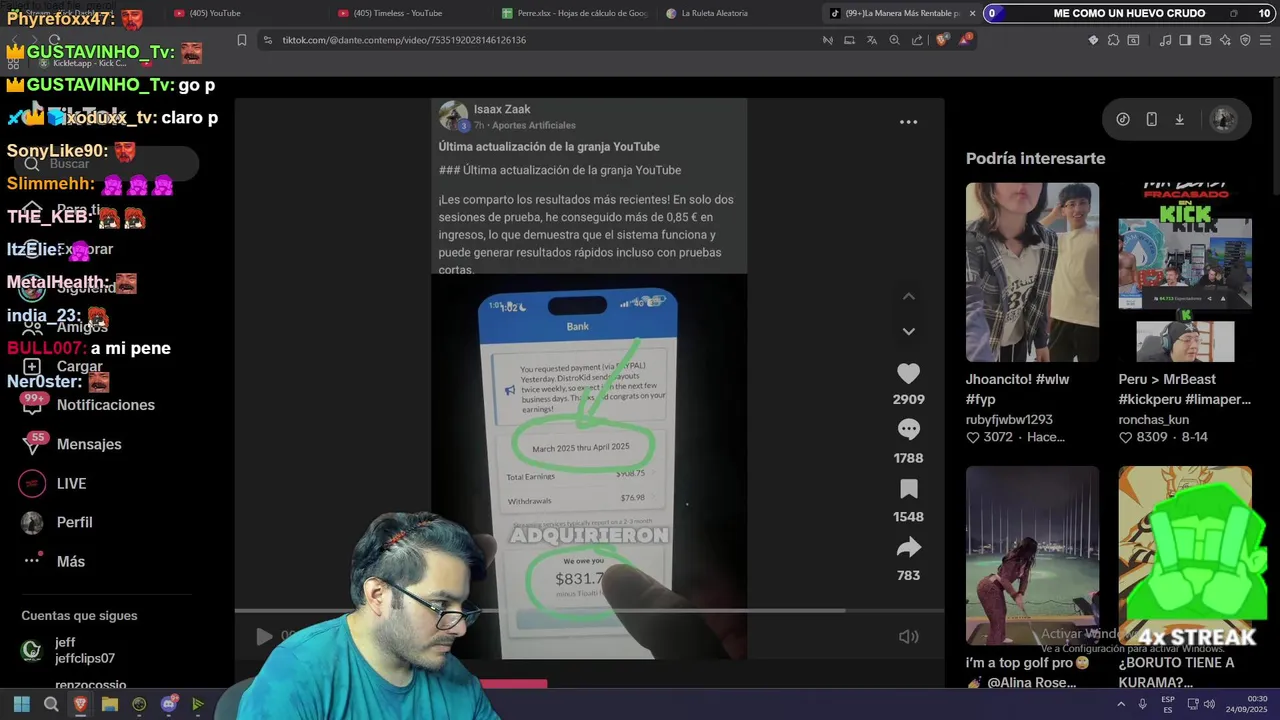Click the bookmark page icon in address bar
1280x720 pixels.
point(242,40)
